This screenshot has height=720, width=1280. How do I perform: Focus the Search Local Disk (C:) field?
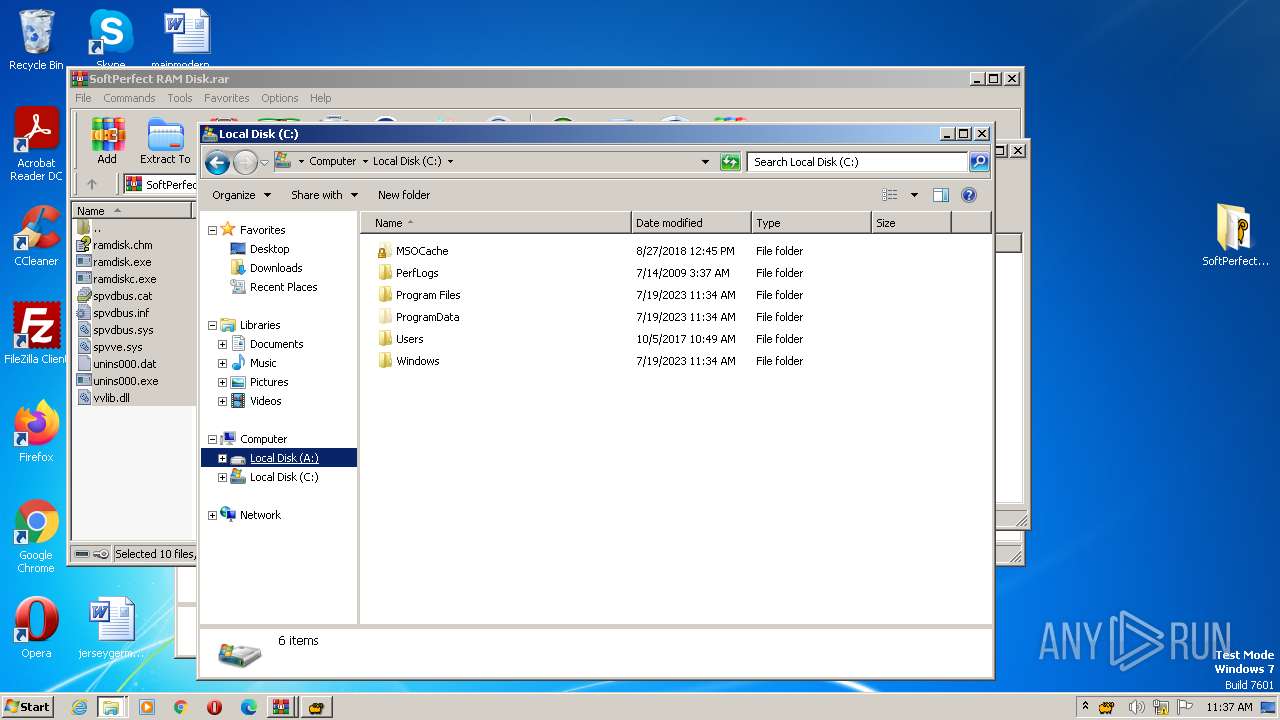857,162
